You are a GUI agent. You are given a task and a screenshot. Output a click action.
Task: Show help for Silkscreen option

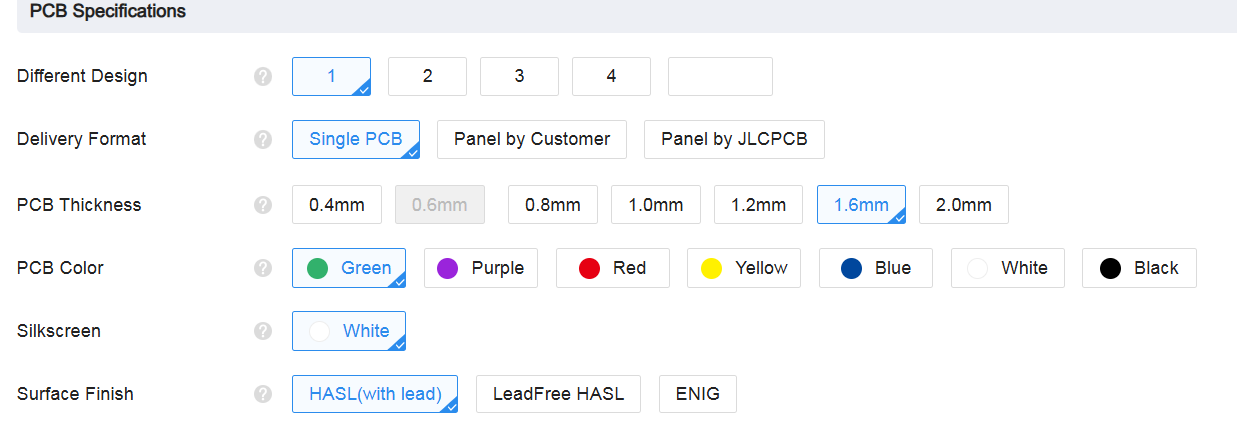coord(263,331)
